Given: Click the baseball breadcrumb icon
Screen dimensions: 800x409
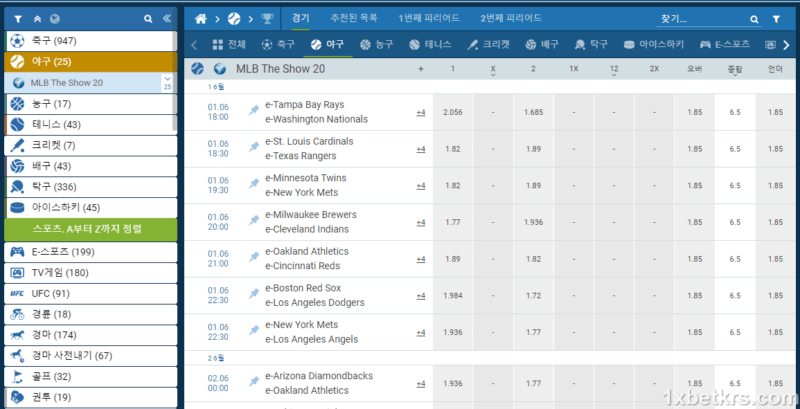Looking at the screenshot, I should (234, 19).
